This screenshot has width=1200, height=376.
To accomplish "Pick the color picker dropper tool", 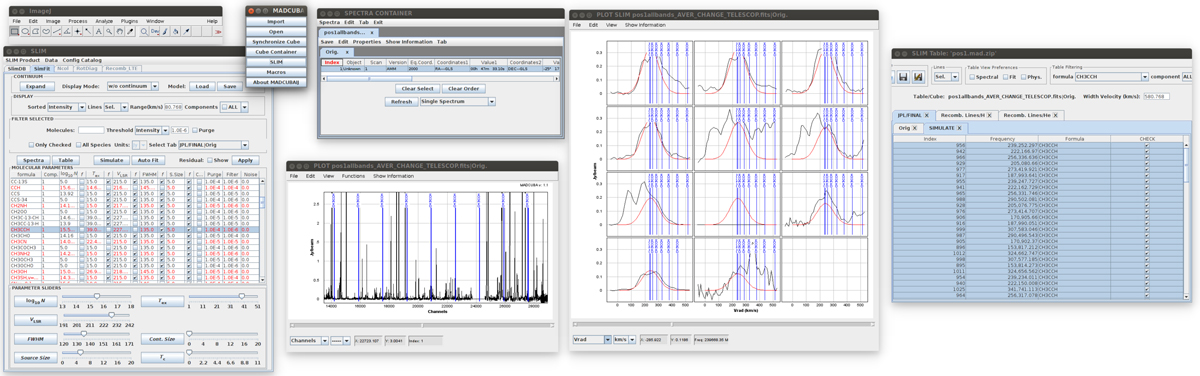I will click(130, 32).
